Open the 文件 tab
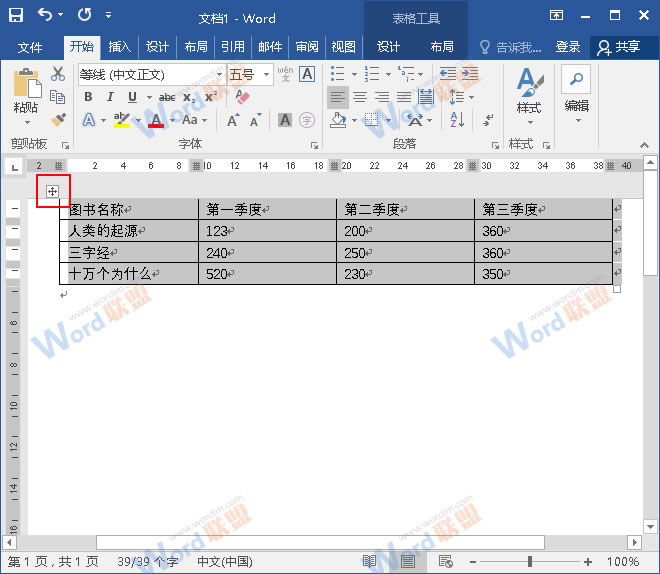The width and height of the screenshot is (660, 574). [x=30, y=47]
